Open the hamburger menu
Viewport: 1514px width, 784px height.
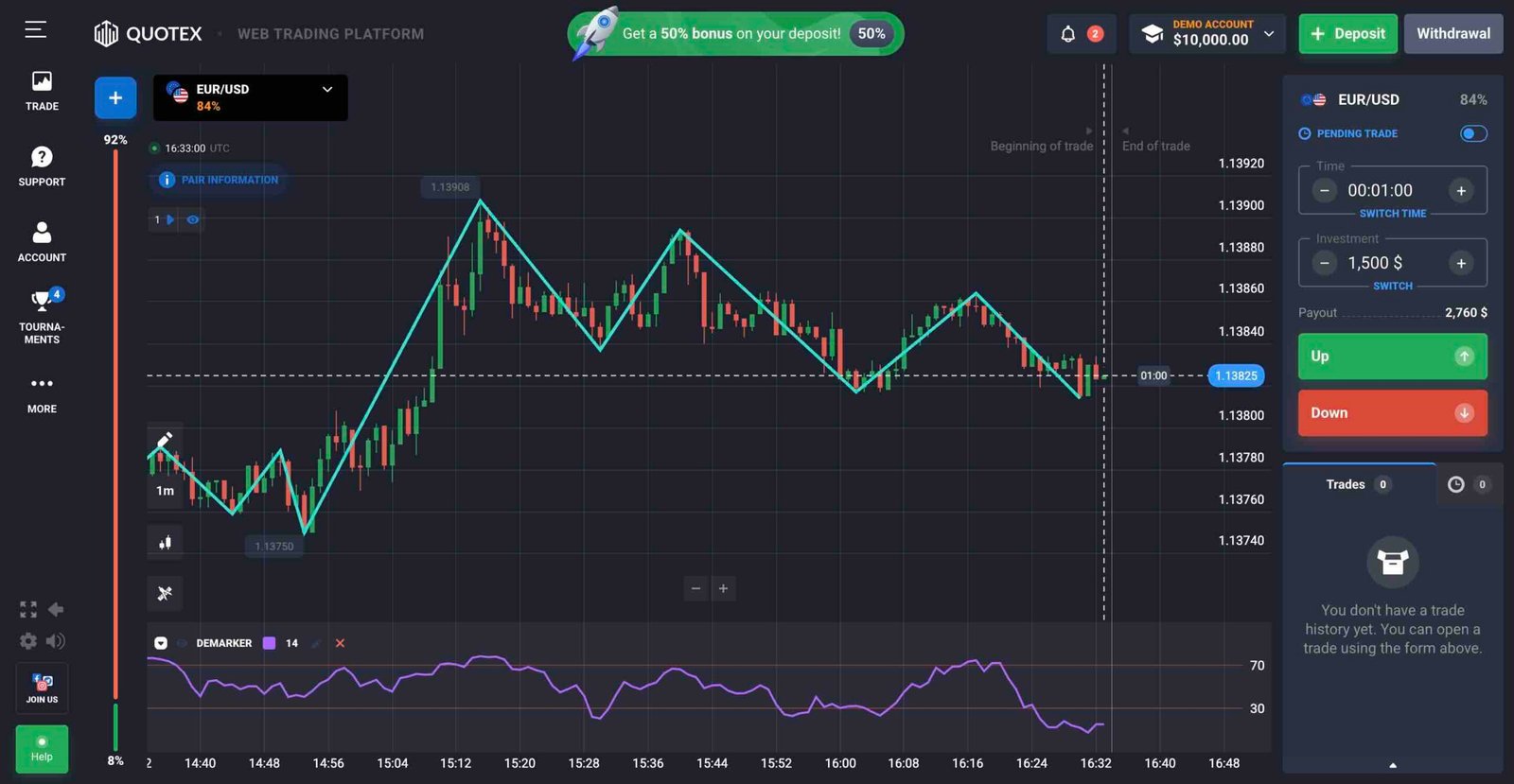(35, 30)
